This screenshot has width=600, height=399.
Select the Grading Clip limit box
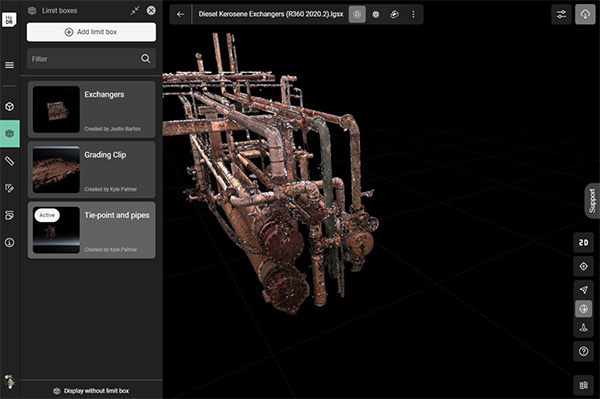coord(91,169)
